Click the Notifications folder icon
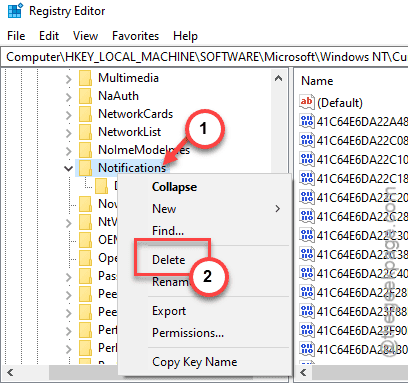The image size is (408, 383). (85, 168)
